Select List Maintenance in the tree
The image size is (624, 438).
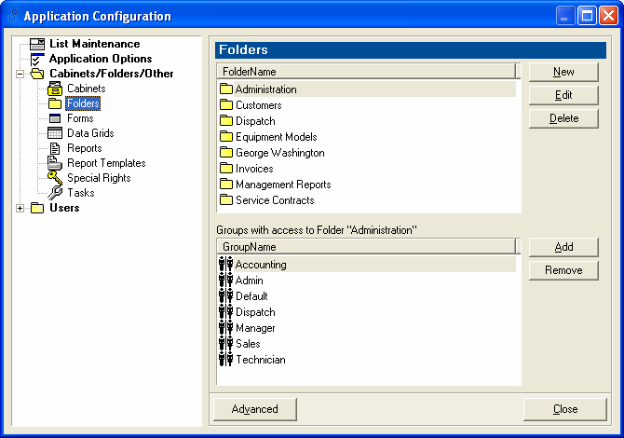coord(95,44)
